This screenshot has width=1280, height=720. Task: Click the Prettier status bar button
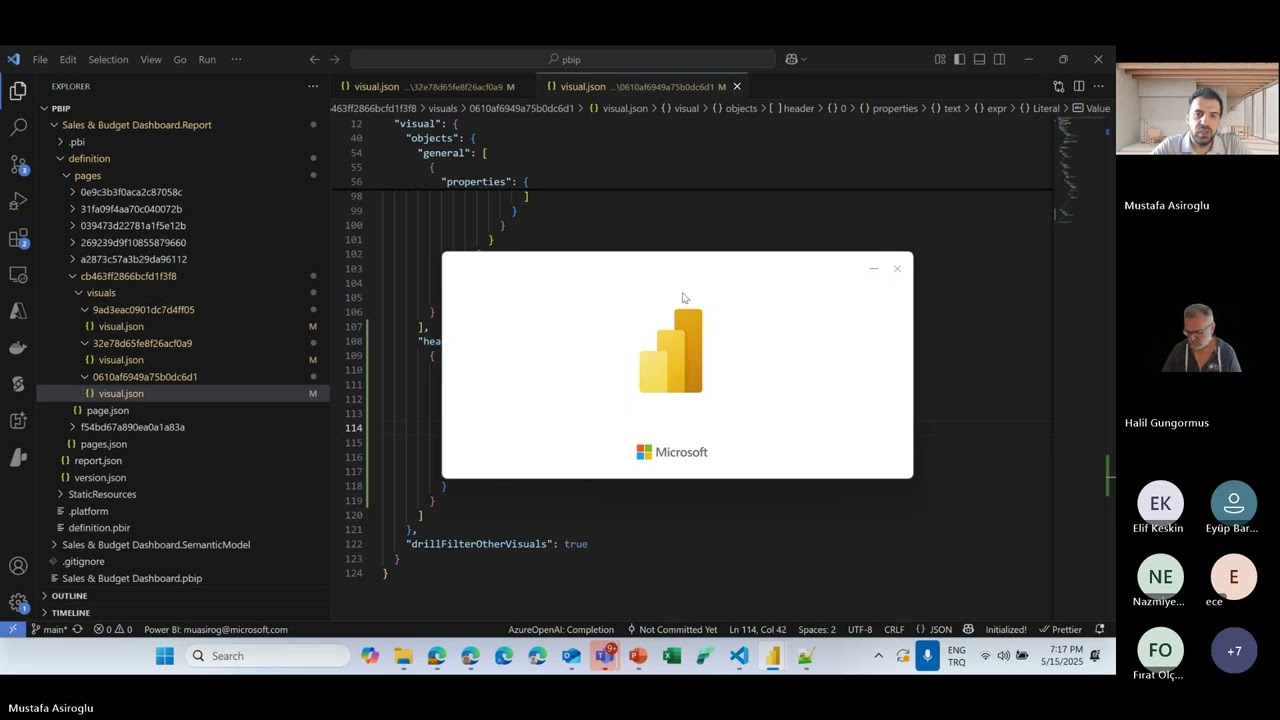(1060, 630)
